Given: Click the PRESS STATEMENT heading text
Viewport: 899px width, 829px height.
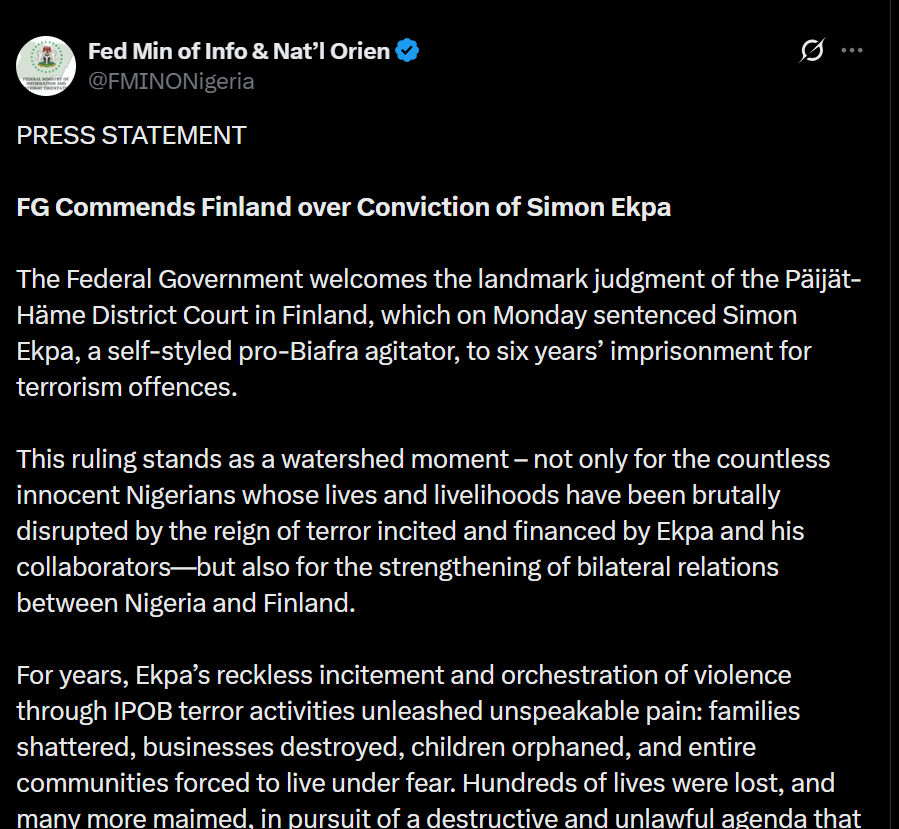Looking at the screenshot, I should click(x=131, y=136).
